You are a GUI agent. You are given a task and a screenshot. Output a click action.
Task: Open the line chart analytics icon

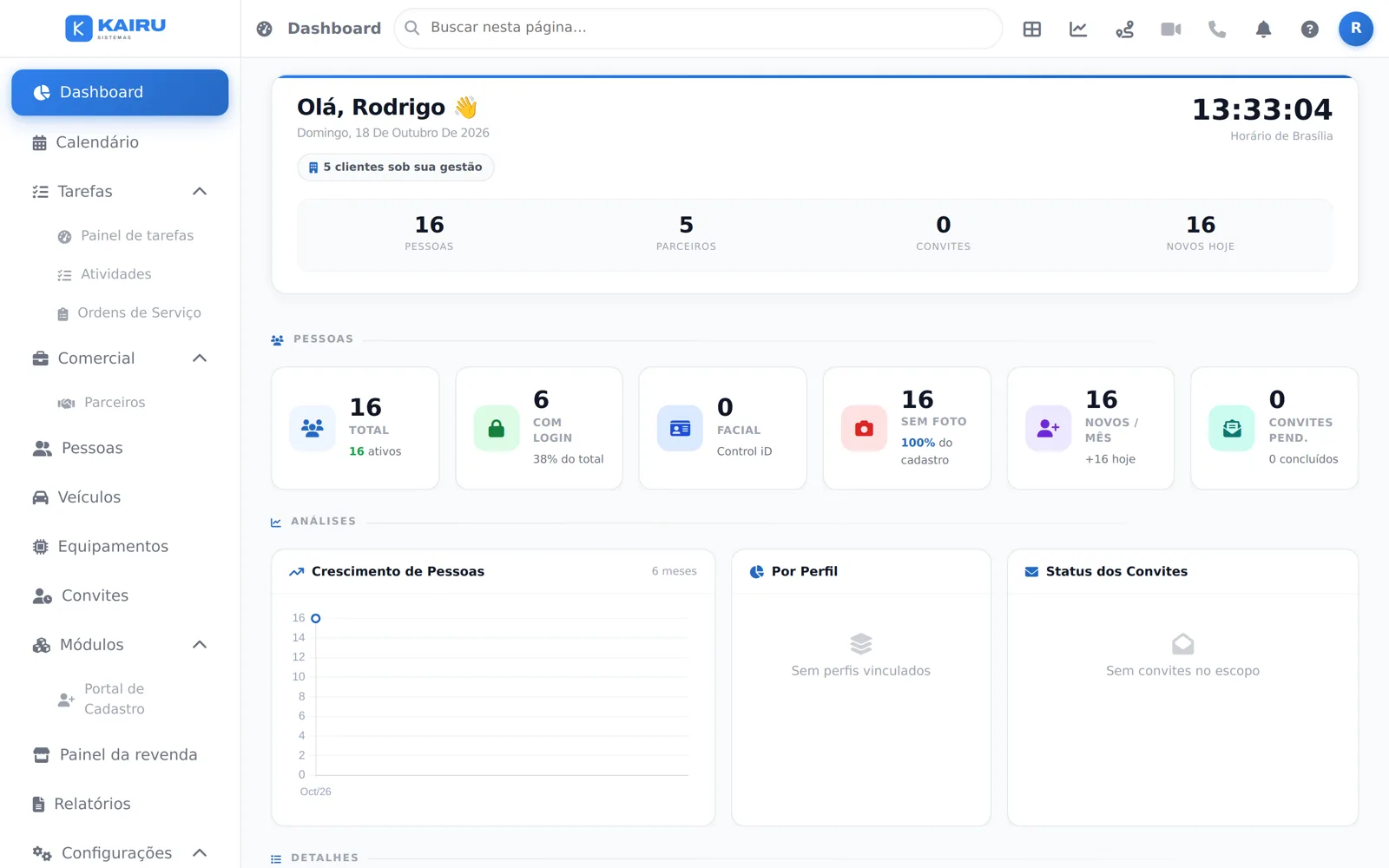tap(1078, 29)
